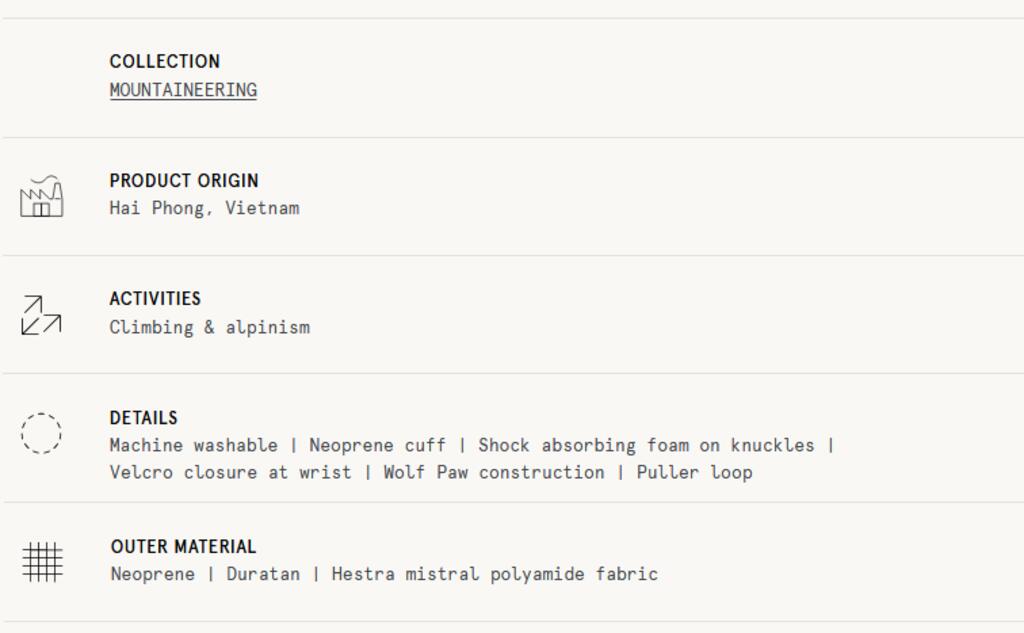Click the Duratan material text

tap(263, 574)
